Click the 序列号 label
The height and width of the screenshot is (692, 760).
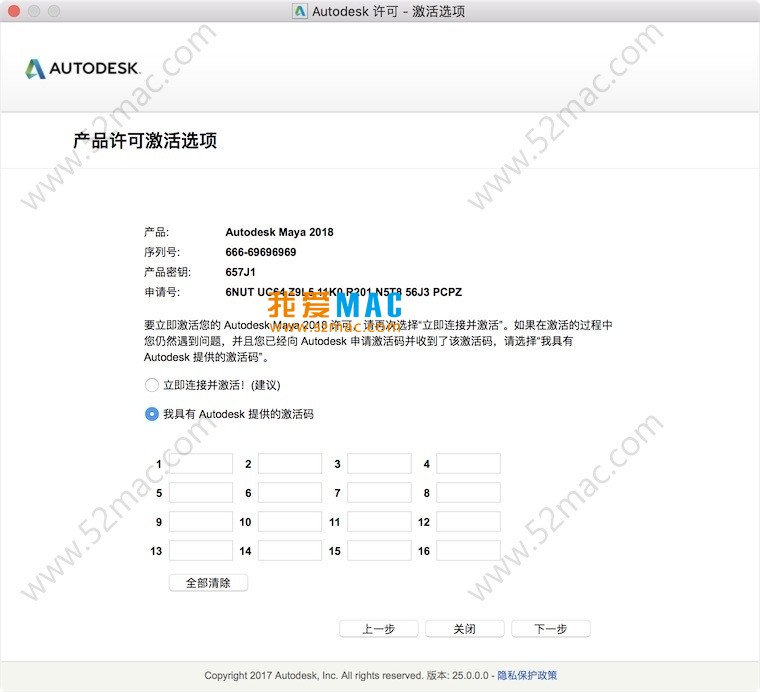[x=162, y=252]
